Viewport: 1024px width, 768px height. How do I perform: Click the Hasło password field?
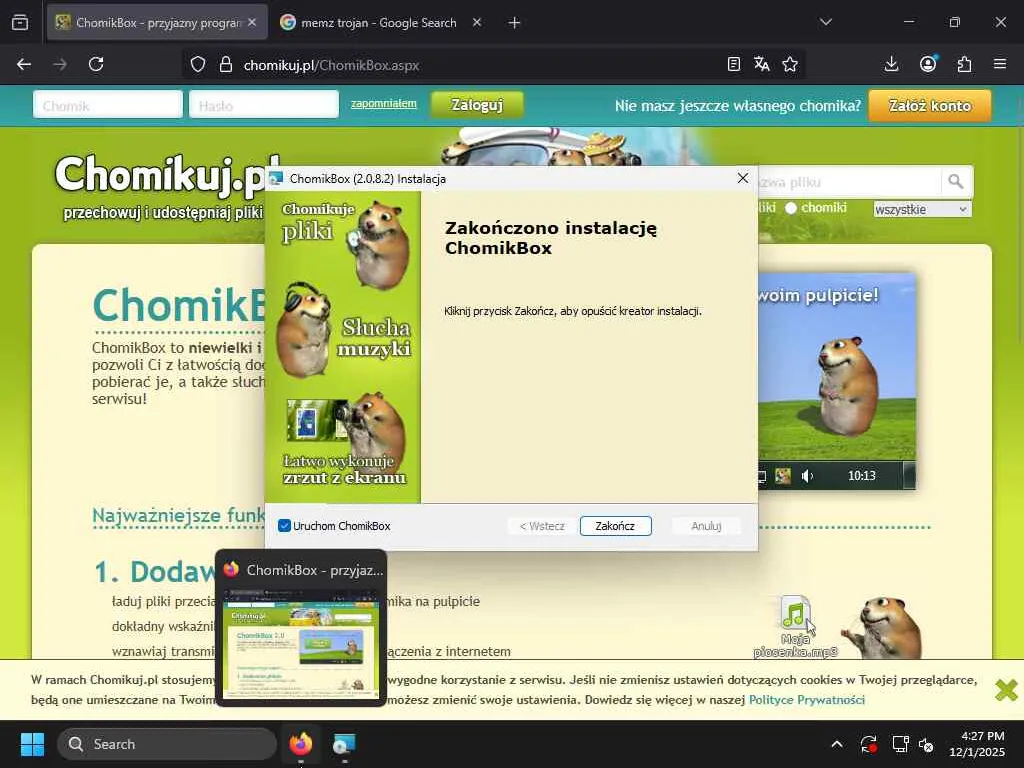pyautogui.click(x=264, y=104)
